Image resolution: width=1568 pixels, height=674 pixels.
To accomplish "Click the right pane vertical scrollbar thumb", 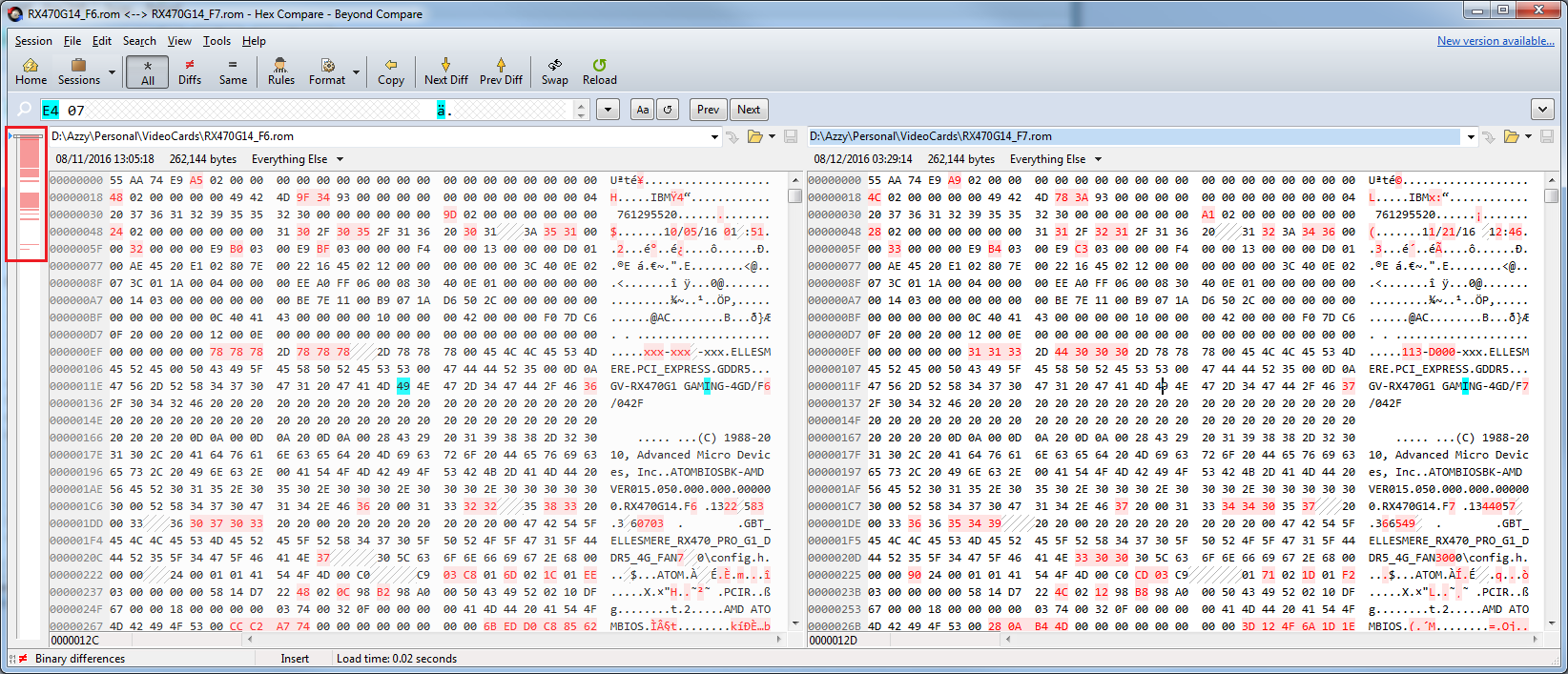I will tap(1552, 195).
